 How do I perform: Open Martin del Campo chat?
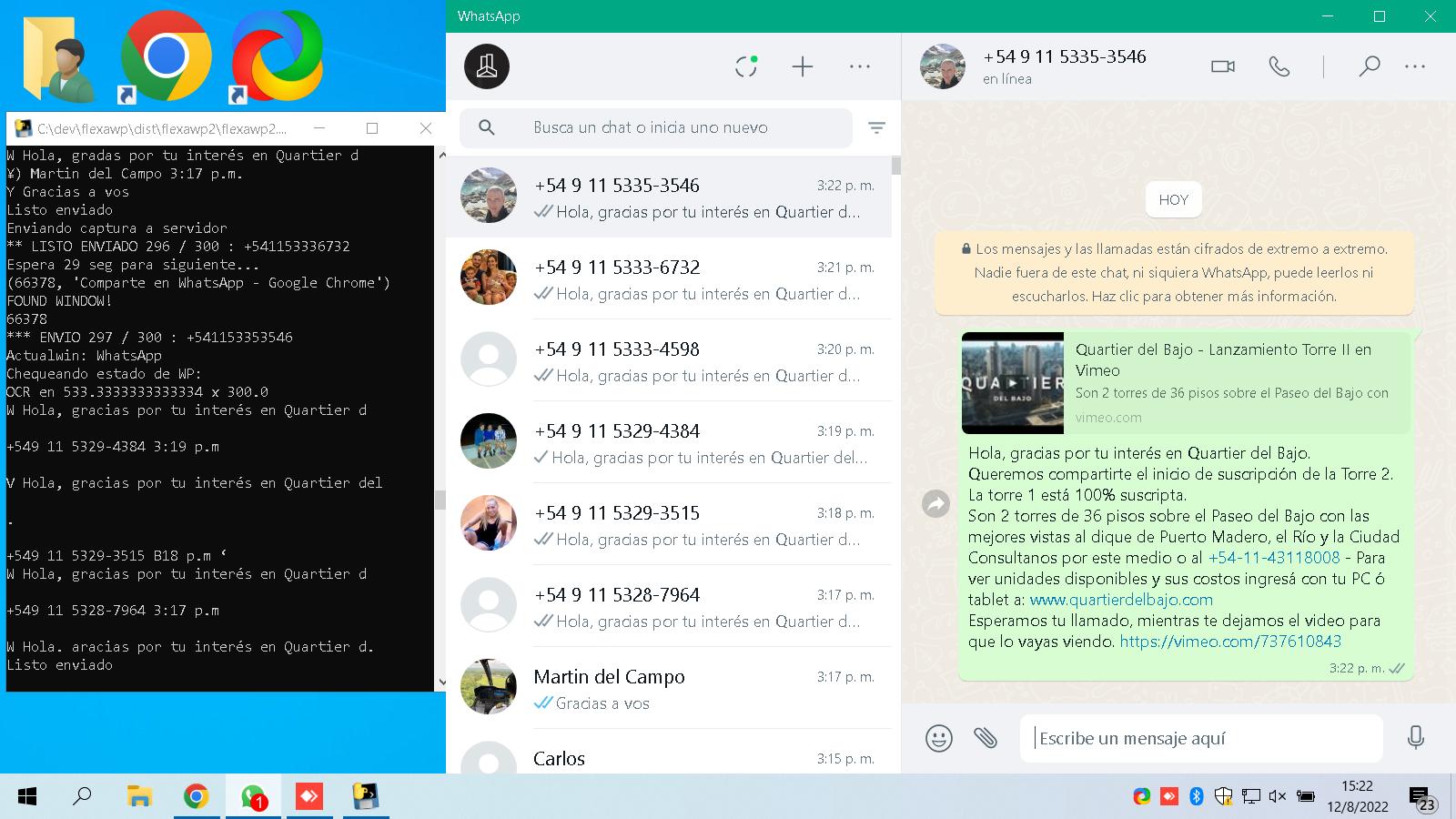tap(669, 688)
